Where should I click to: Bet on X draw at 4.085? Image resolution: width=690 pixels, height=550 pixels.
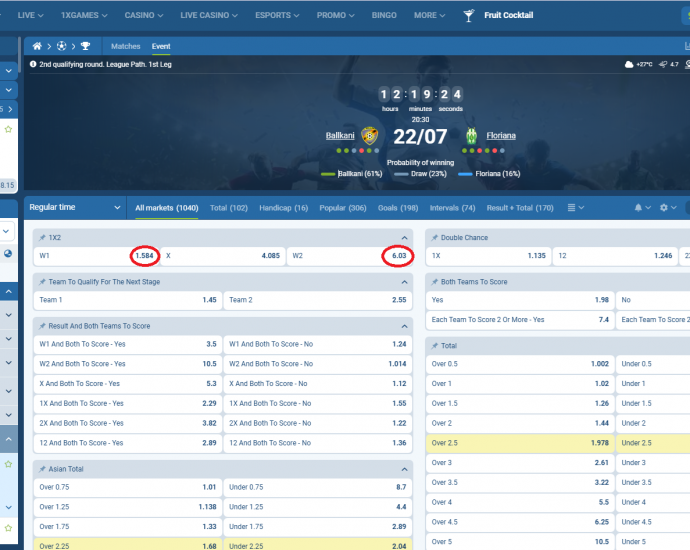click(223, 256)
